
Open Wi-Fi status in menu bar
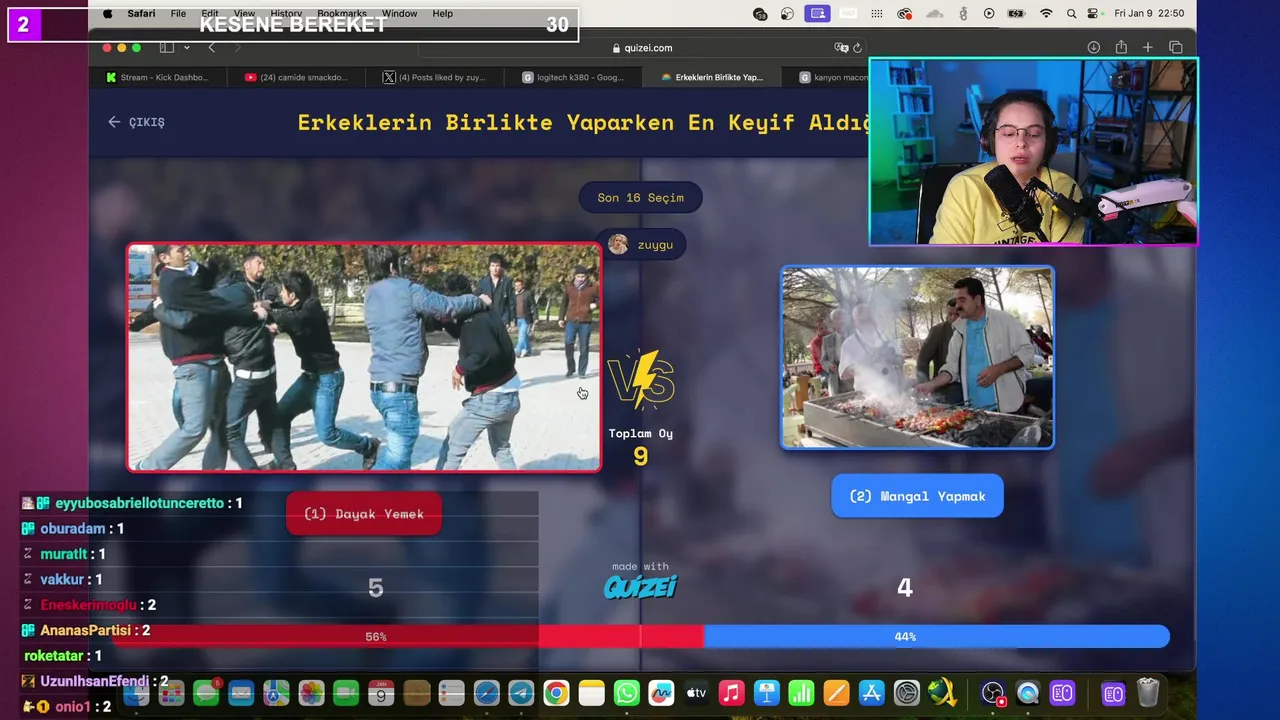[1046, 14]
